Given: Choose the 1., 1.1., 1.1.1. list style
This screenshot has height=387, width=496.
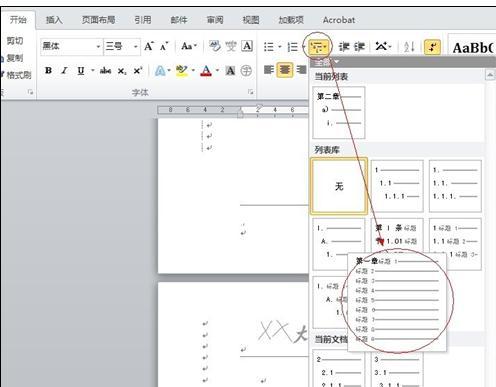Looking at the screenshot, I should (x=455, y=186).
